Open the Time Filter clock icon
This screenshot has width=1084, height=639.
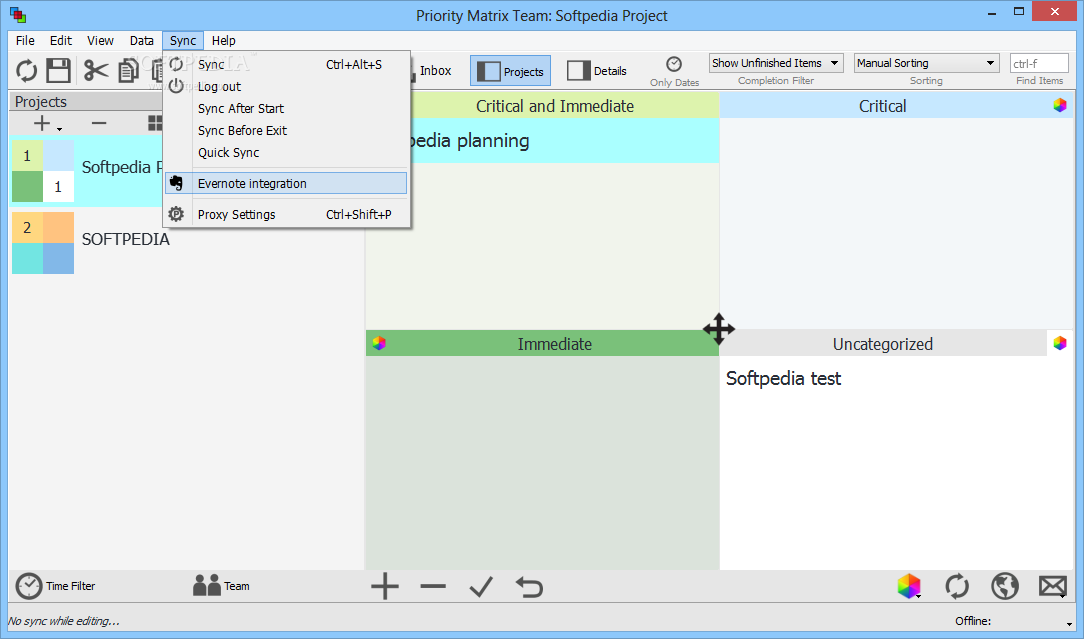29,586
